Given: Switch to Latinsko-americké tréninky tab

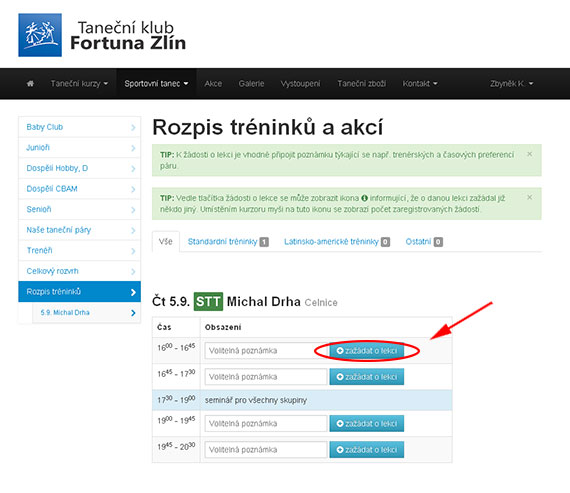Looking at the screenshot, I should pyautogui.click(x=337, y=242).
